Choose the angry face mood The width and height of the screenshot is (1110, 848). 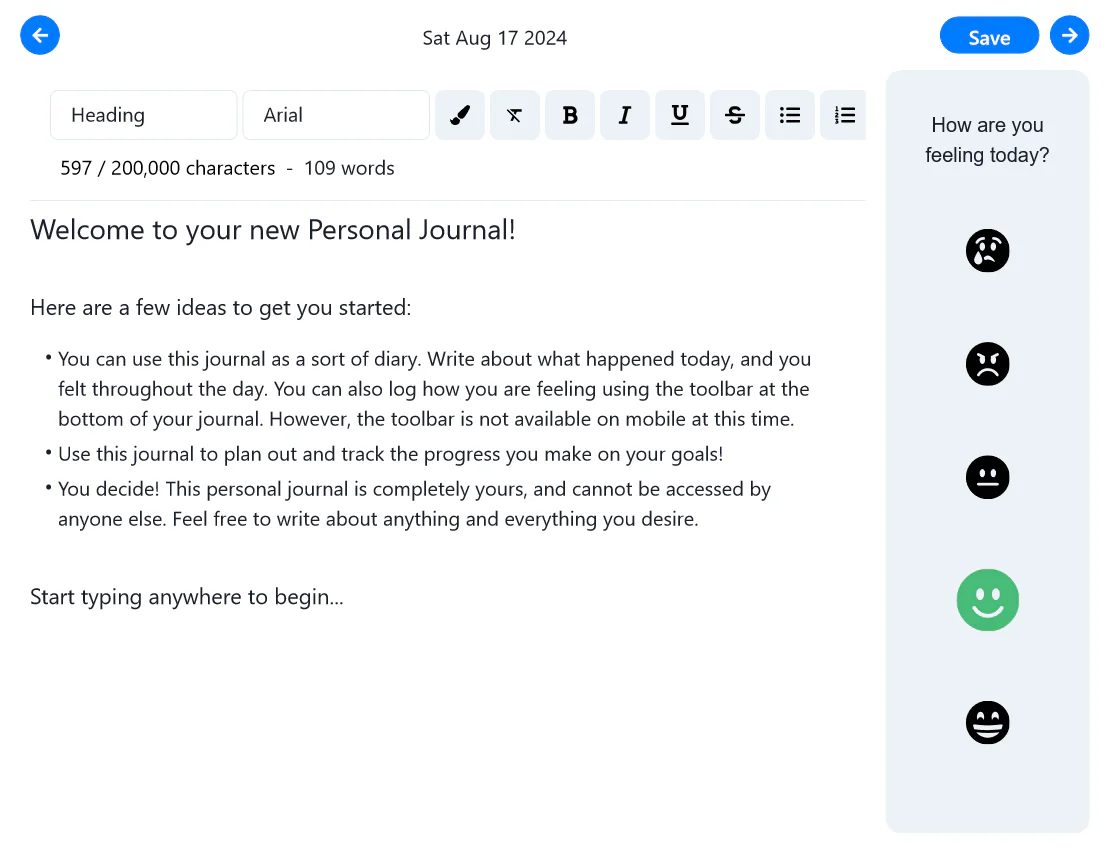click(x=987, y=364)
